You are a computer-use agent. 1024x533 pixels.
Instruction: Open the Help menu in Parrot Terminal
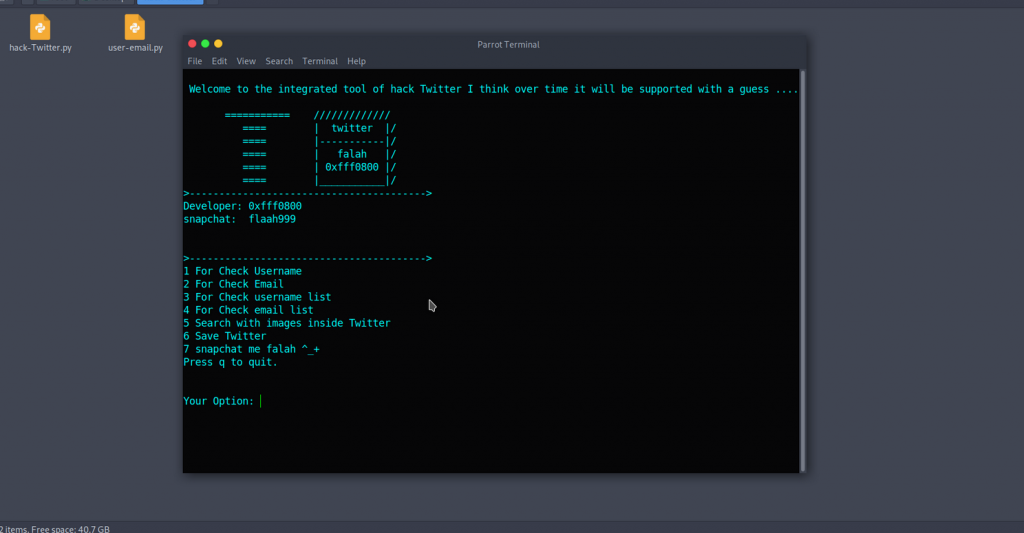point(356,61)
